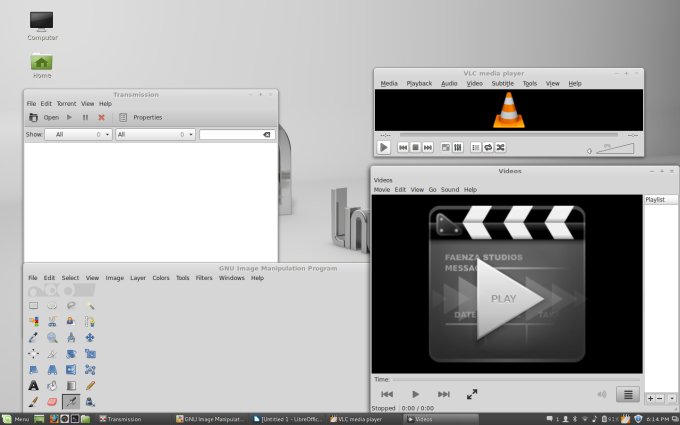The width and height of the screenshot is (680, 425).
Task: Expand the Show 'All' filter dropdown
Action: coord(78,134)
